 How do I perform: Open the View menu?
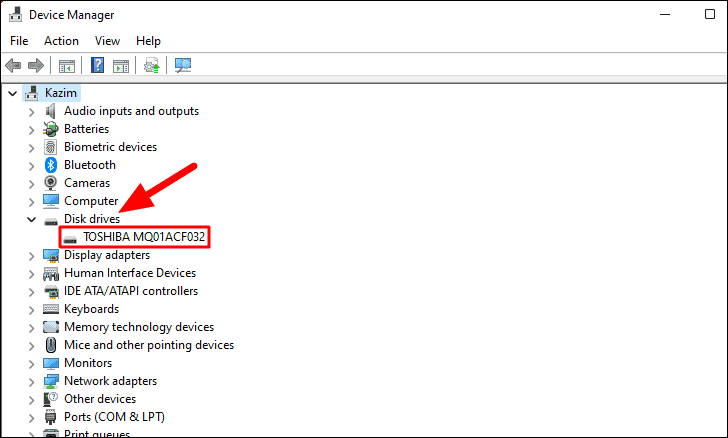pyautogui.click(x=107, y=41)
